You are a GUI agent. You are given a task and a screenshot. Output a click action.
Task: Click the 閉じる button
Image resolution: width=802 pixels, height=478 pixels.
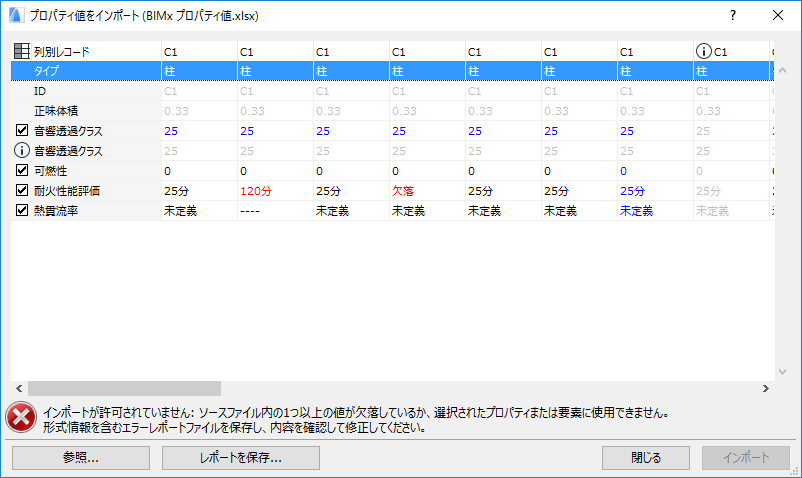click(x=645, y=458)
